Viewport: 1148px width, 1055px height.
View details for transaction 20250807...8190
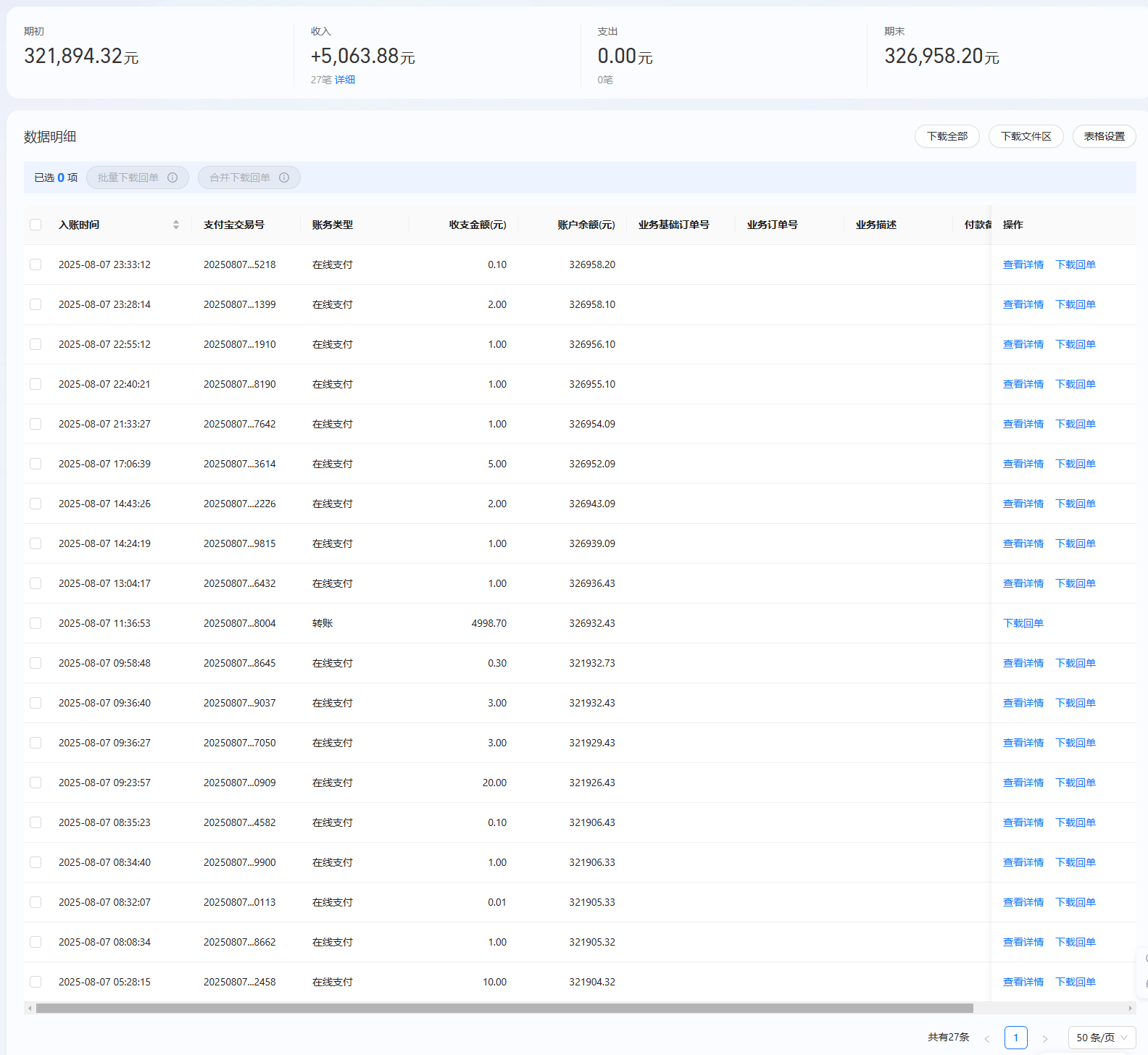click(x=1023, y=384)
